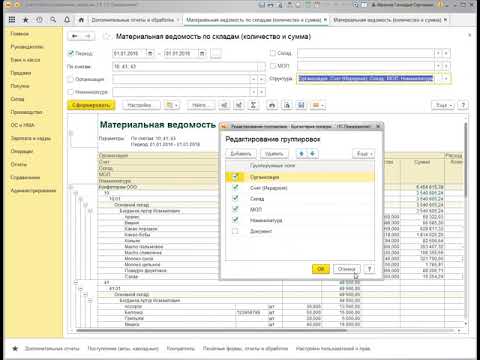480x360 pixels.
Task: Click Добавить in grouping dialog
Action: [241, 154]
